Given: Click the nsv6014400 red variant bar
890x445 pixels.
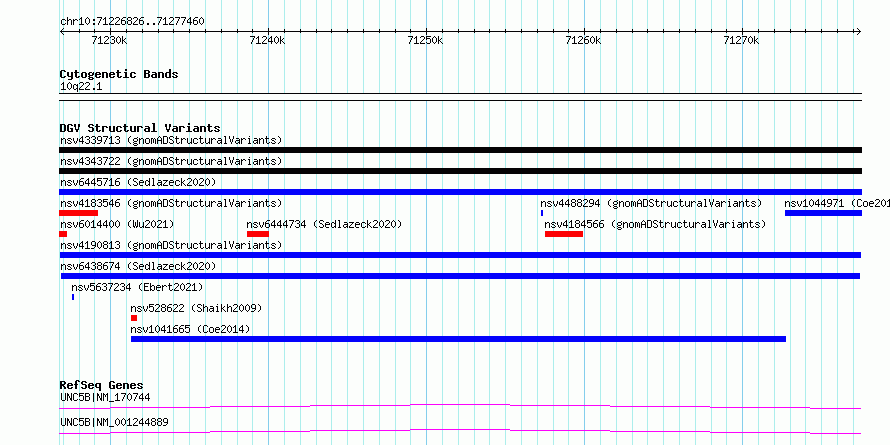Looking at the screenshot, I should 63,234.
